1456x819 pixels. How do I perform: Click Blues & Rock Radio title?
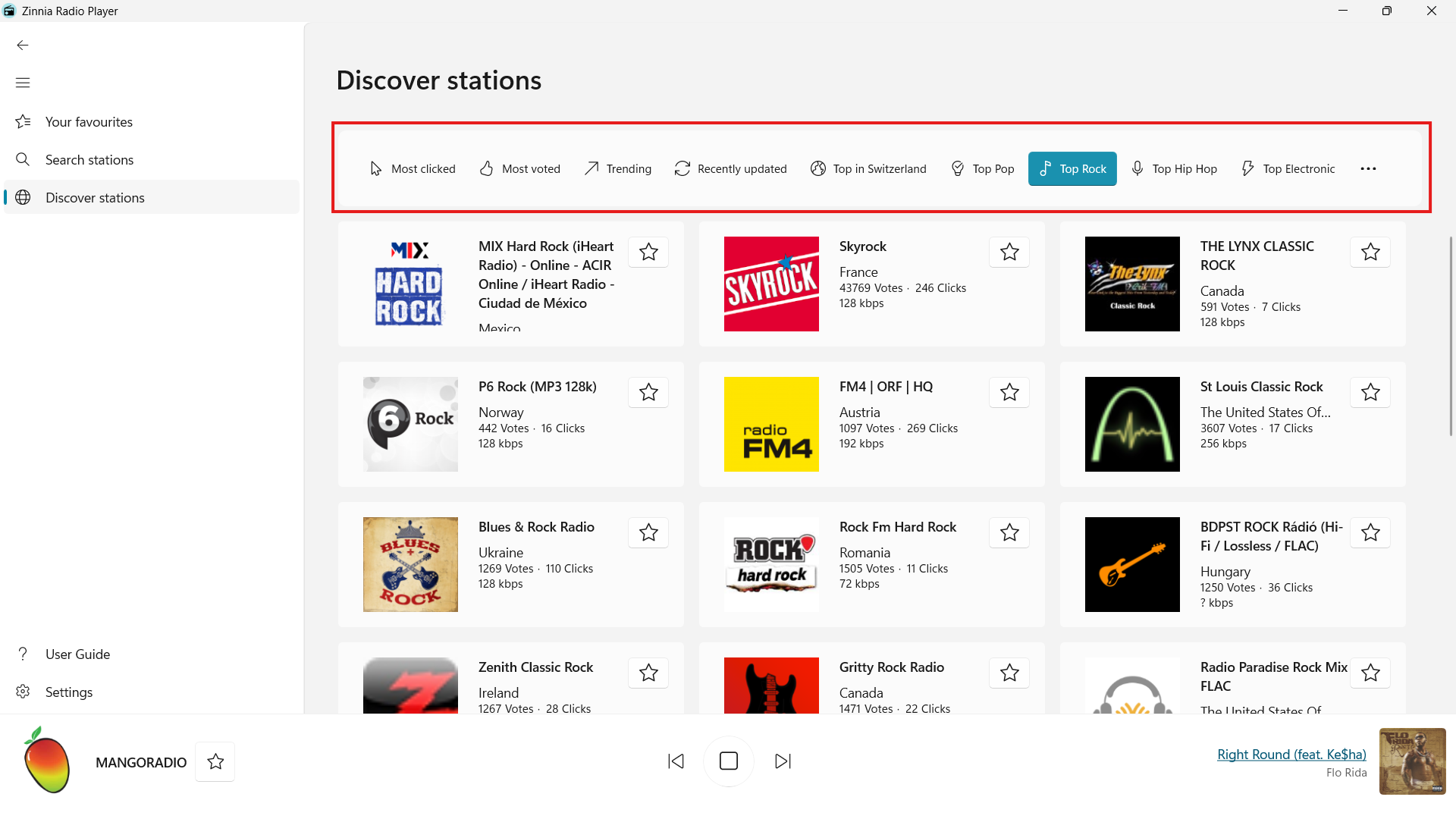tap(536, 527)
